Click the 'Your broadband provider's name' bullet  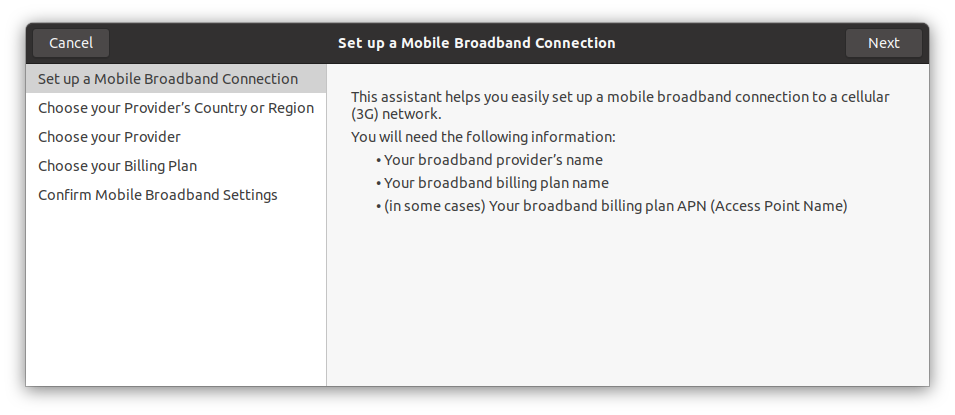tap(493, 160)
